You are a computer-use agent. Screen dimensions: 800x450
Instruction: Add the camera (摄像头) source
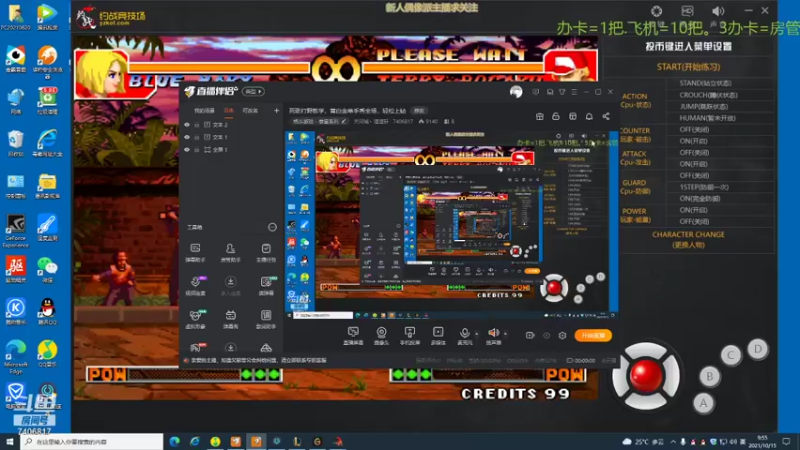381,336
